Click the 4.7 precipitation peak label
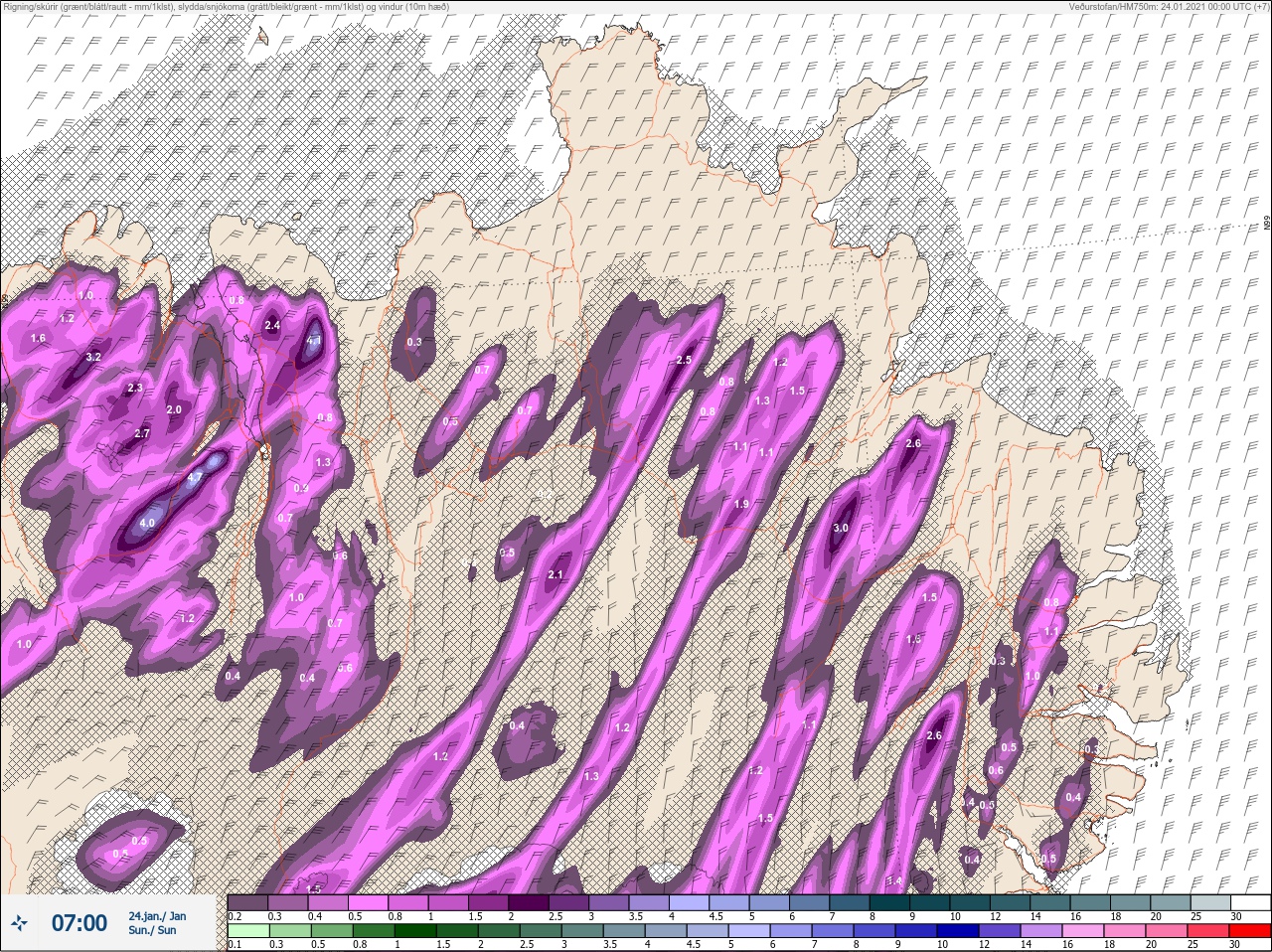The width and height of the screenshot is (1272, 952). (195, 477)
